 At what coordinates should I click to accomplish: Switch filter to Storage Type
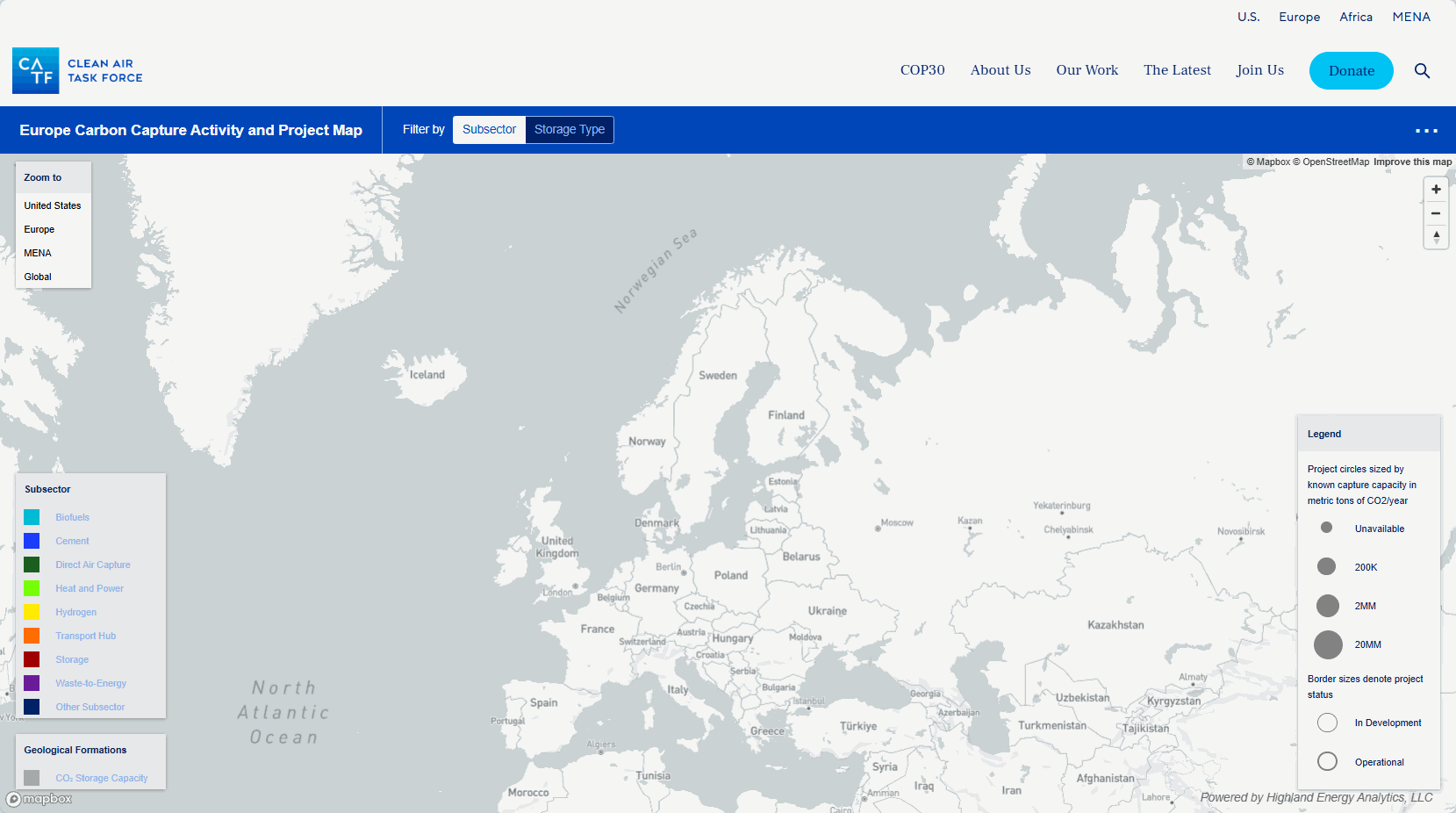[569, 130]
